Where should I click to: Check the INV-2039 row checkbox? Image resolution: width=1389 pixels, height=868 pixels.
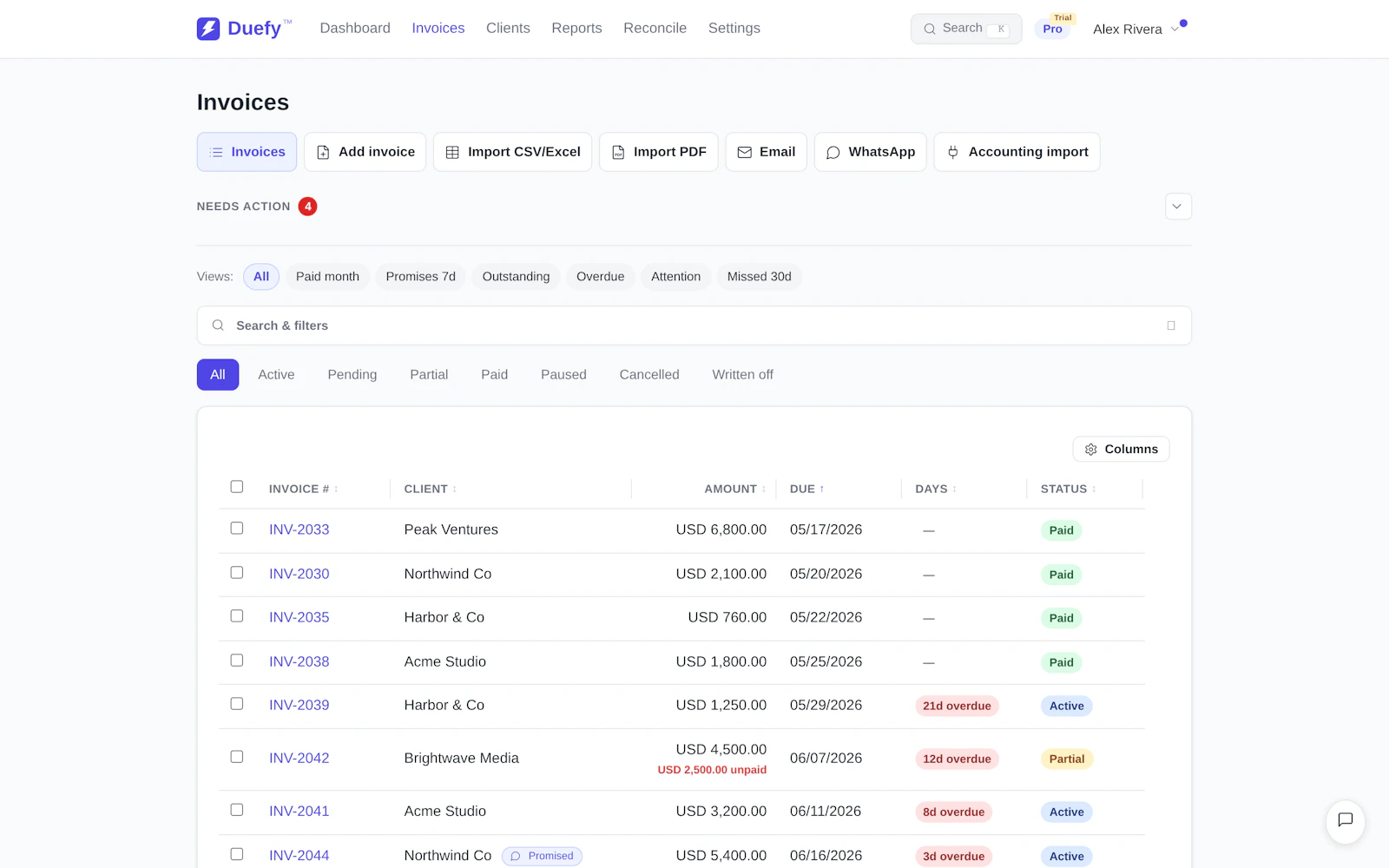coord(237,704)
